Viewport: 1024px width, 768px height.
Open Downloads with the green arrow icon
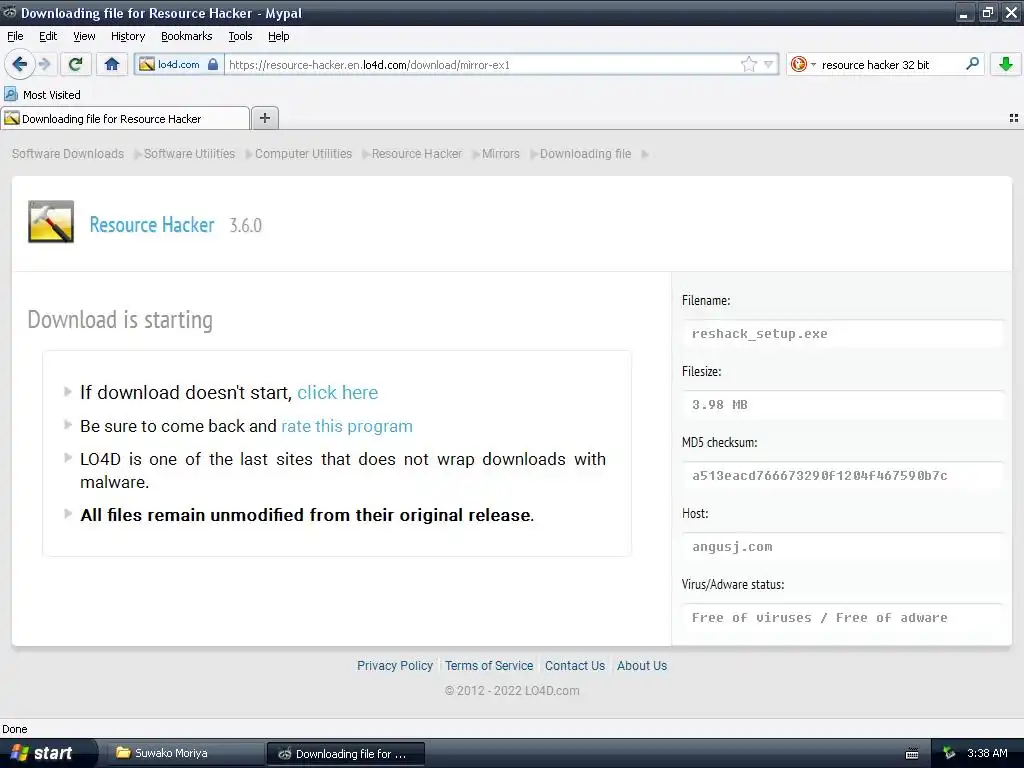point(1006,64)
